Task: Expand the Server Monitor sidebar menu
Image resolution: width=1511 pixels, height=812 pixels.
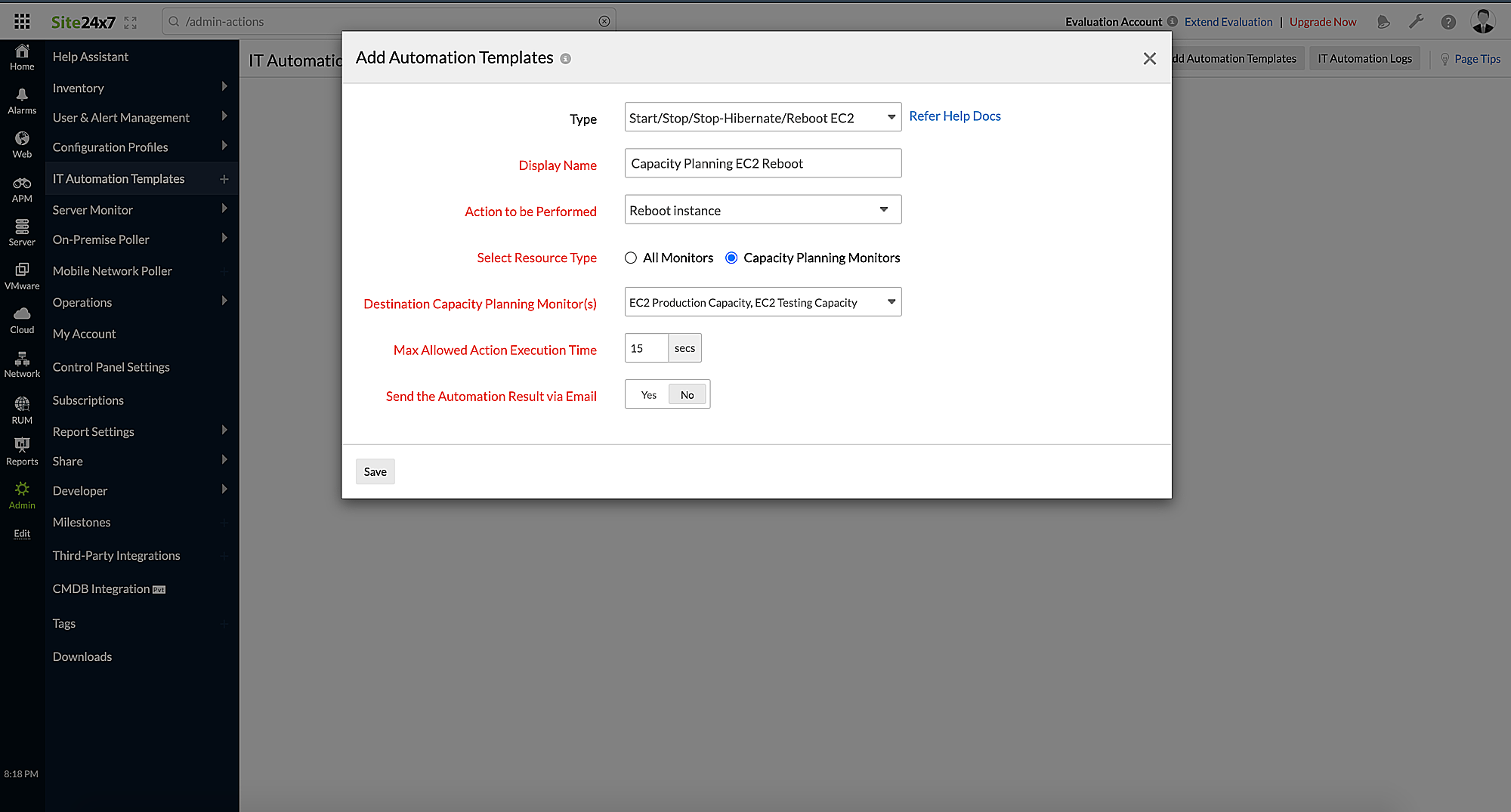Action: (93, 209)
